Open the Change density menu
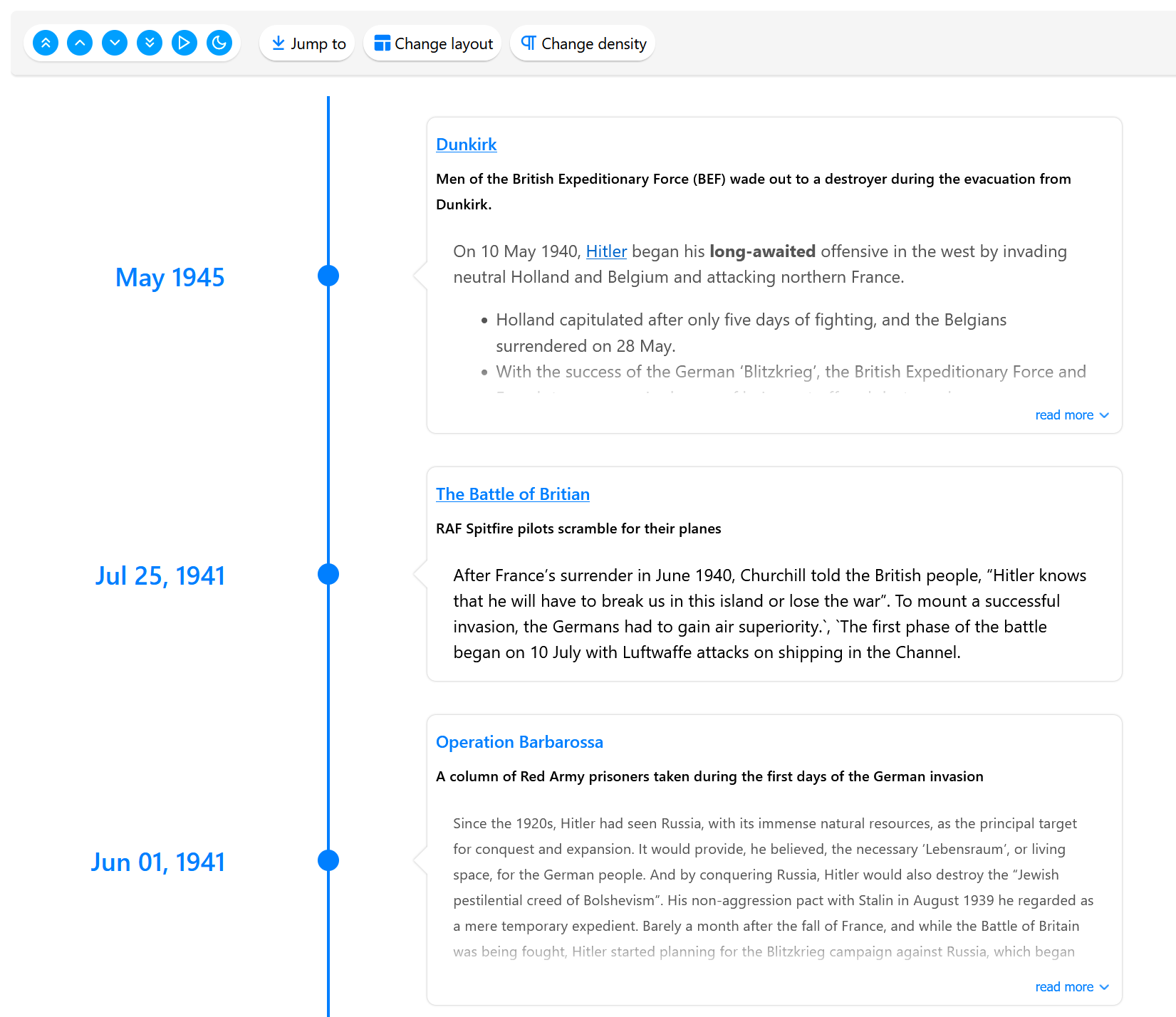Viewport: 1176px width, 1017px height. coord(583,43)
